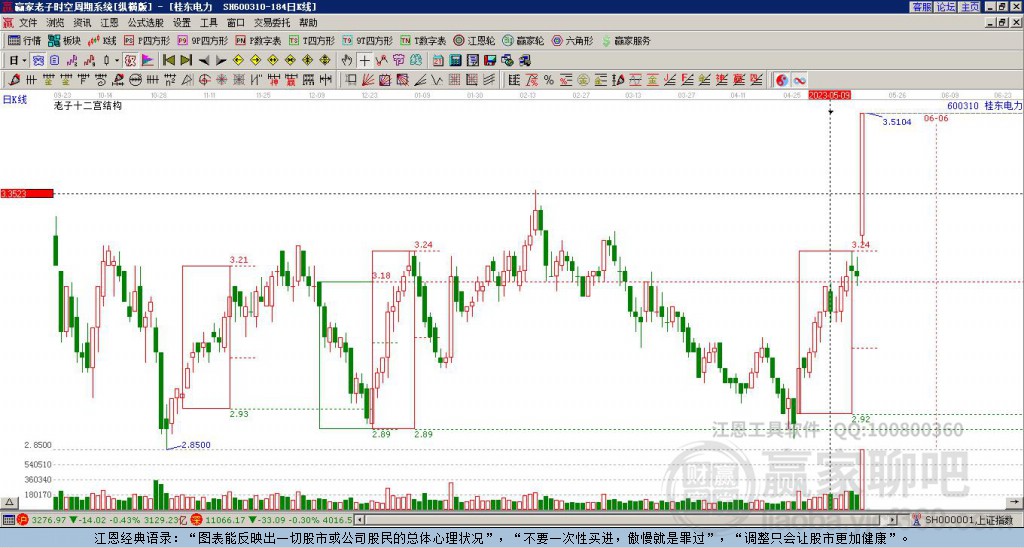Click the 06-06 date marker label
Image resolution: width=1024 pixels, height=548 pixels.
[936, 118]
